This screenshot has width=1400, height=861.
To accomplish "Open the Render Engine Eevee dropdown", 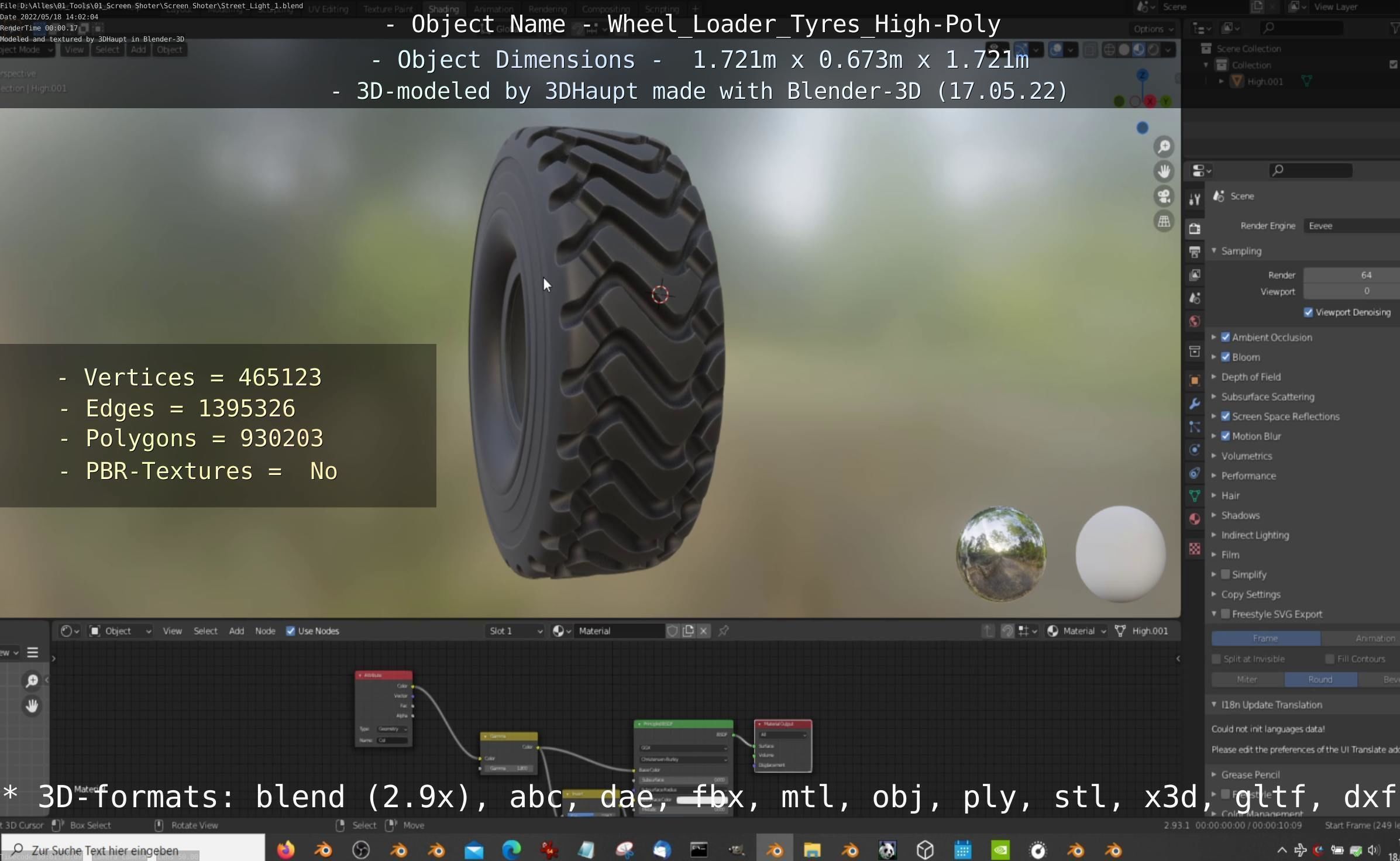I will [1351, 226].
